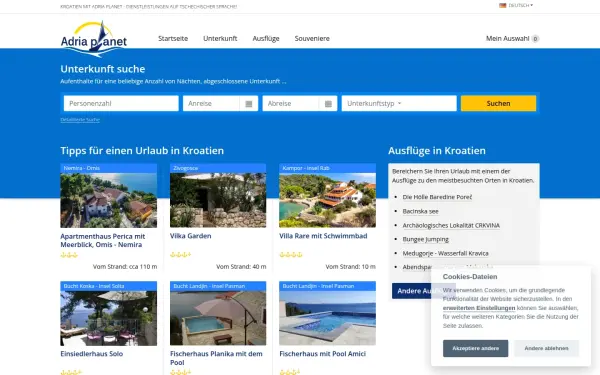This screenshot has height=375, width=600.
Task: Open the Villa Rare photo in Kampor
Action: (x=328, y=200)
